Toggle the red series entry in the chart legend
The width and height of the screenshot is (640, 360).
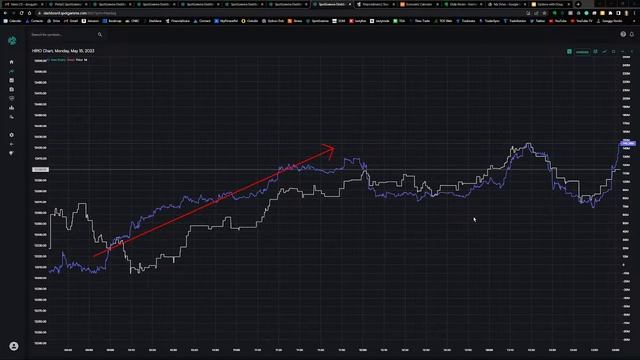point(71,60)
